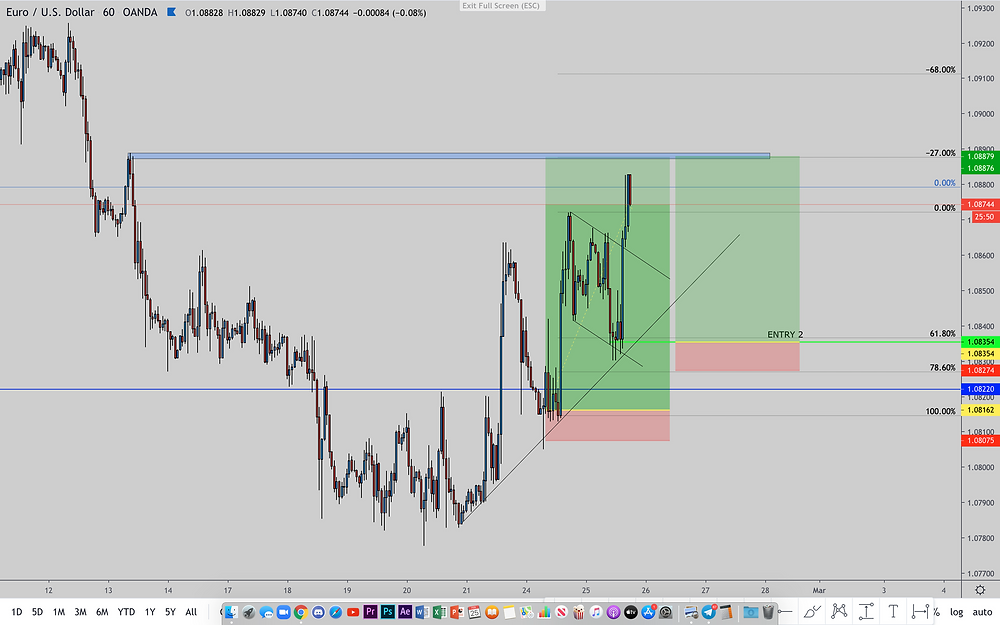1000x625 pixels.
Task: Open the Trash in the dock
Action: 768,612
